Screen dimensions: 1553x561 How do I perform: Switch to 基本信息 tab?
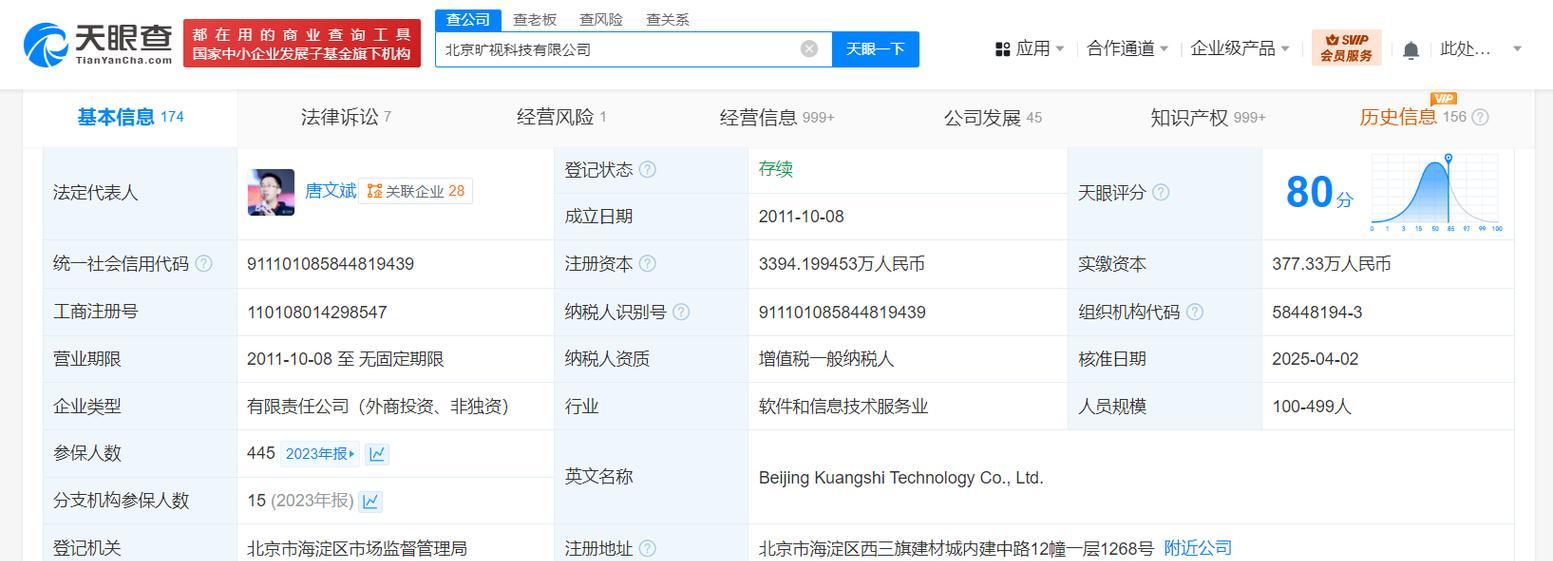131,117
